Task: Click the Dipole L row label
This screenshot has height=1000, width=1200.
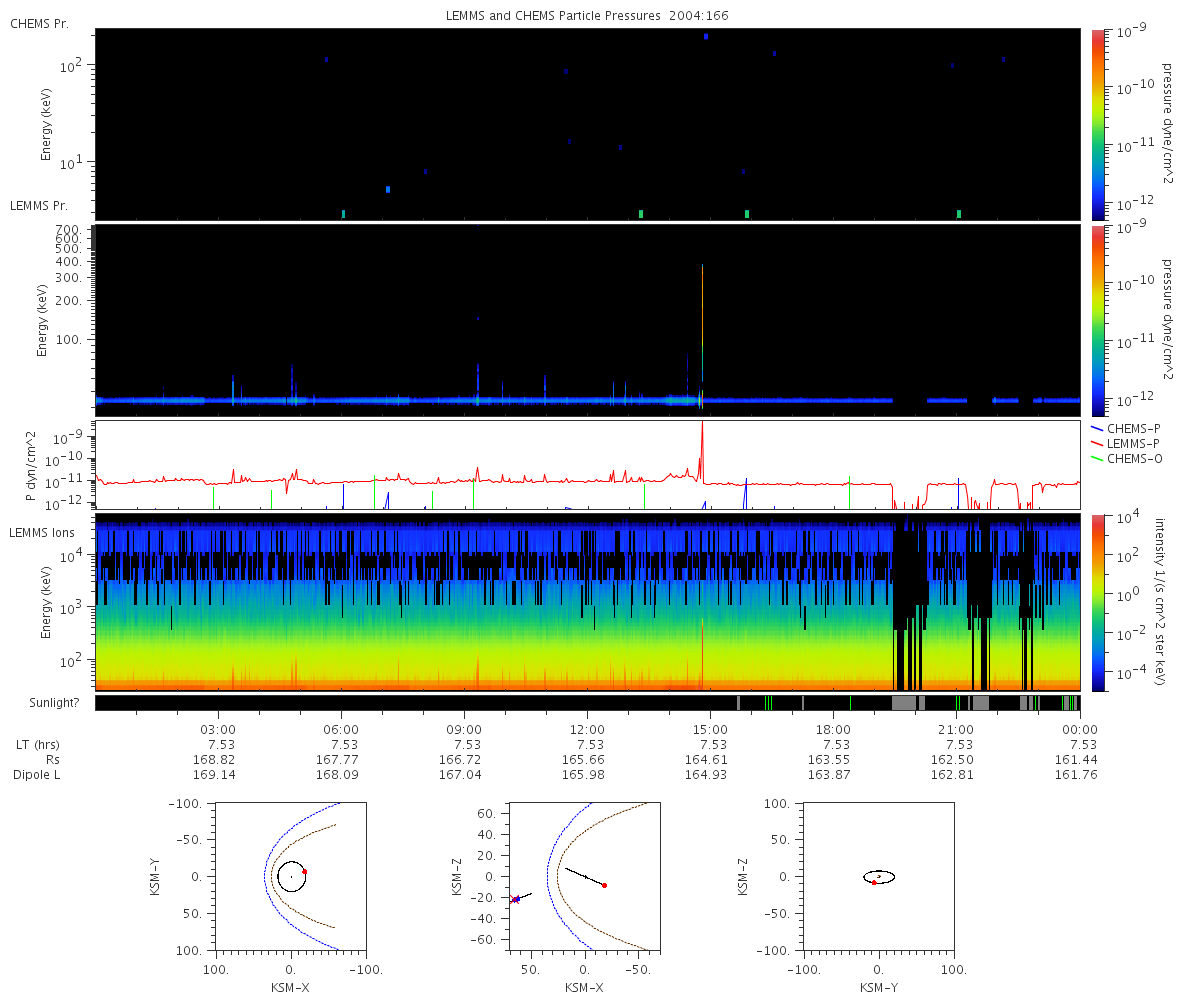Action: point(36,774)
